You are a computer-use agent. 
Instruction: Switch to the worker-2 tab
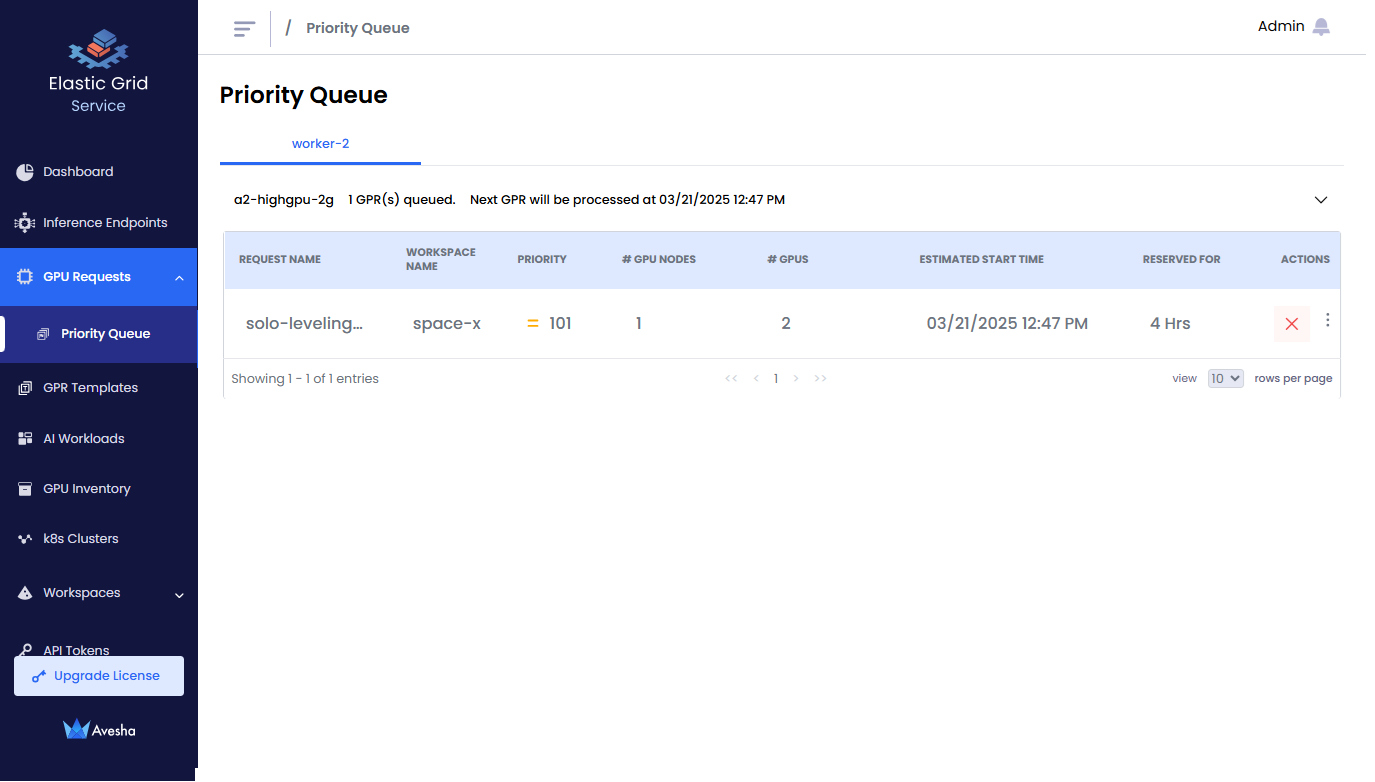point(320,144)
